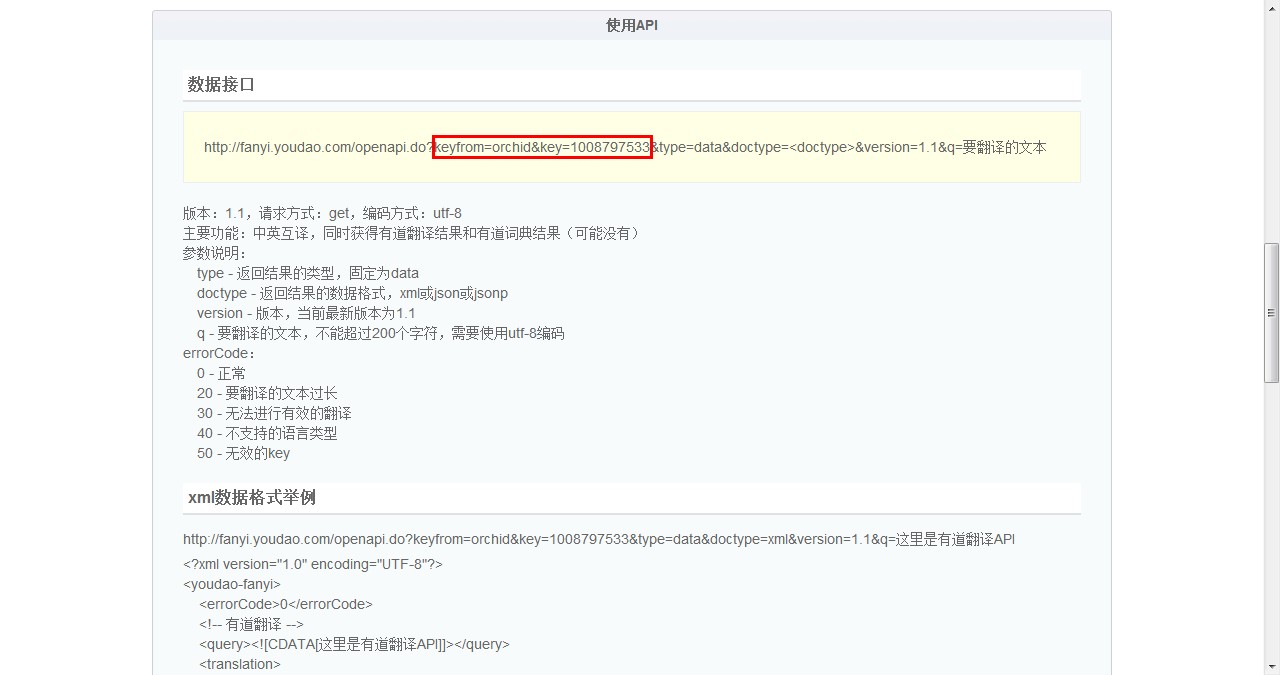Click the <translation> tag line
This screenshot has height=675, width=1280.
240,664
